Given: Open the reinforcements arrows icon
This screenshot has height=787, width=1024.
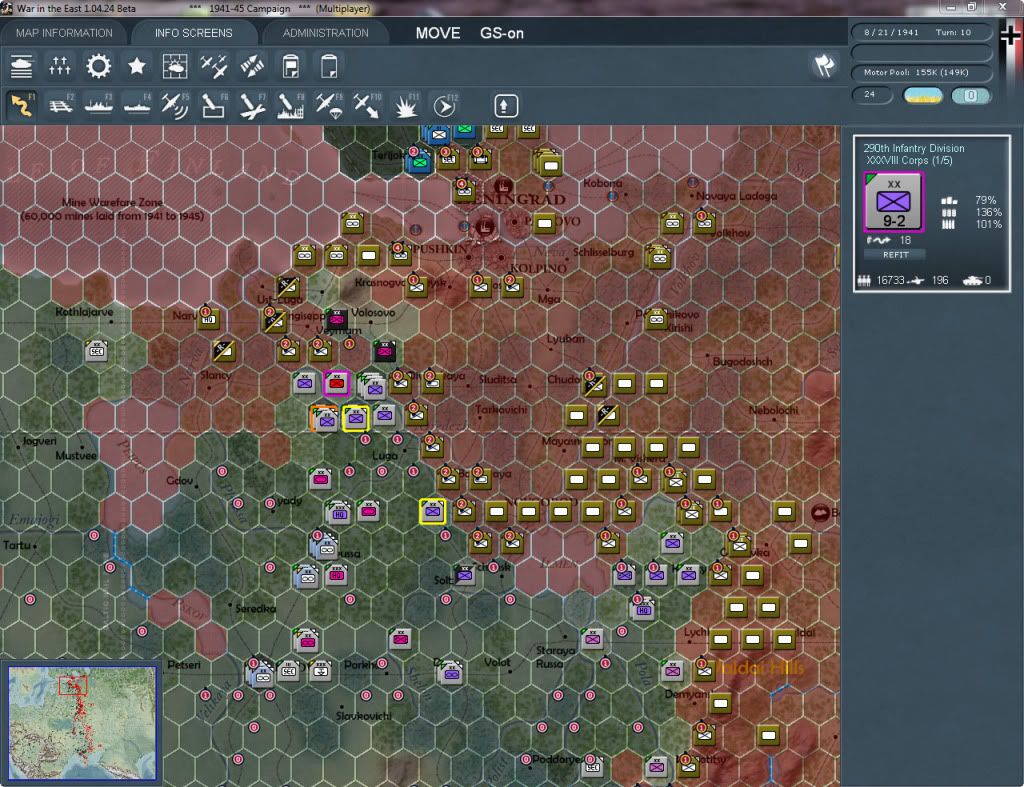Looking at the screenshot, I should pos(252,66).
